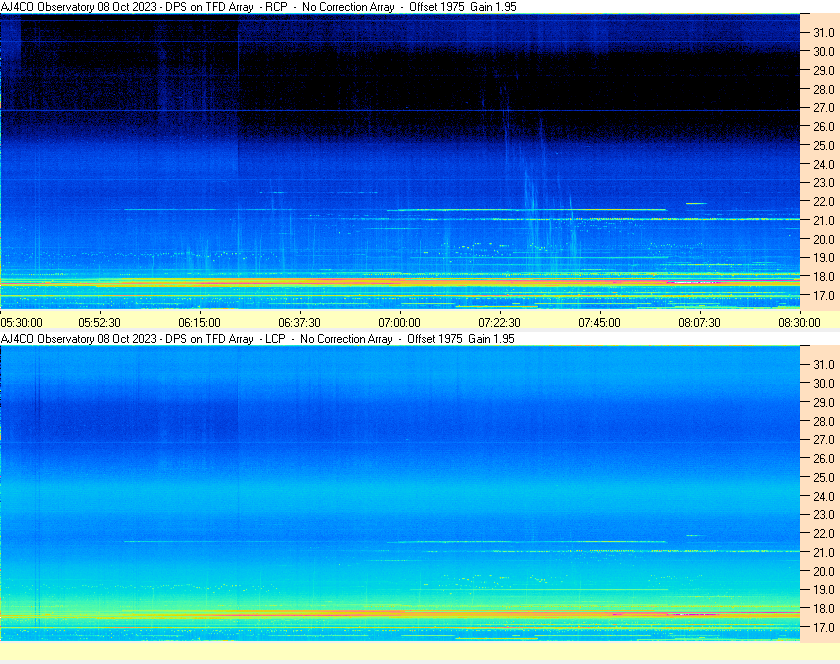The height and width of the screenshot is (664, 840).
Task: Click the 20.0 frequency label in RCP panel
Action: click(823, 240)
